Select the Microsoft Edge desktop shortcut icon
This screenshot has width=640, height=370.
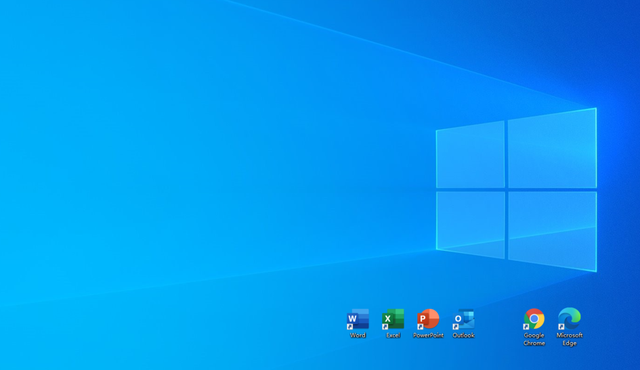(x=569, y=319)
